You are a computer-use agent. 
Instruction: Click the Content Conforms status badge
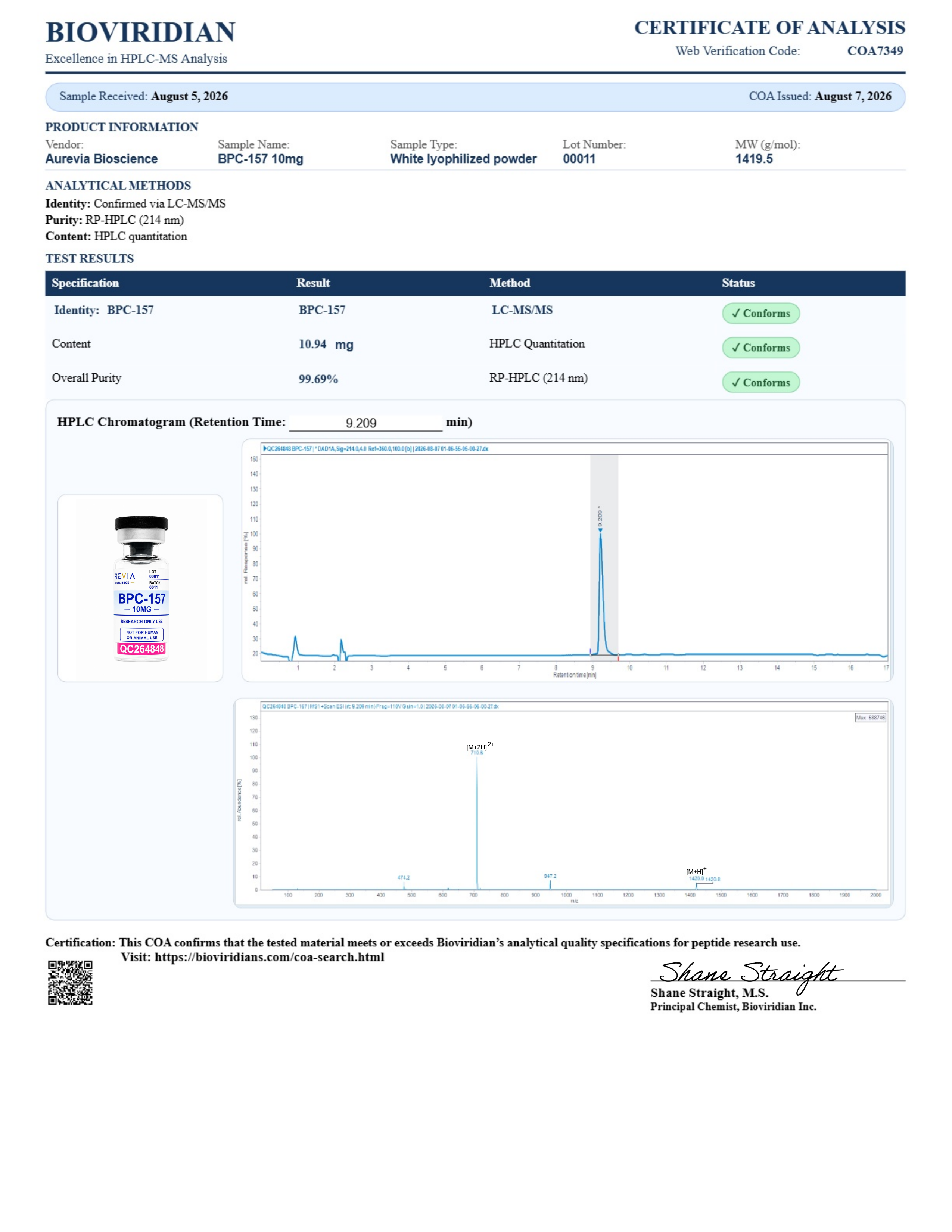click(761, 348)
